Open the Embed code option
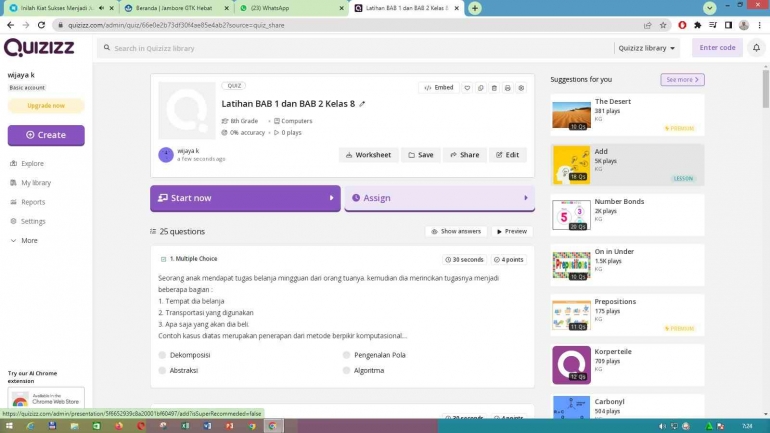 tap(439, 87)
